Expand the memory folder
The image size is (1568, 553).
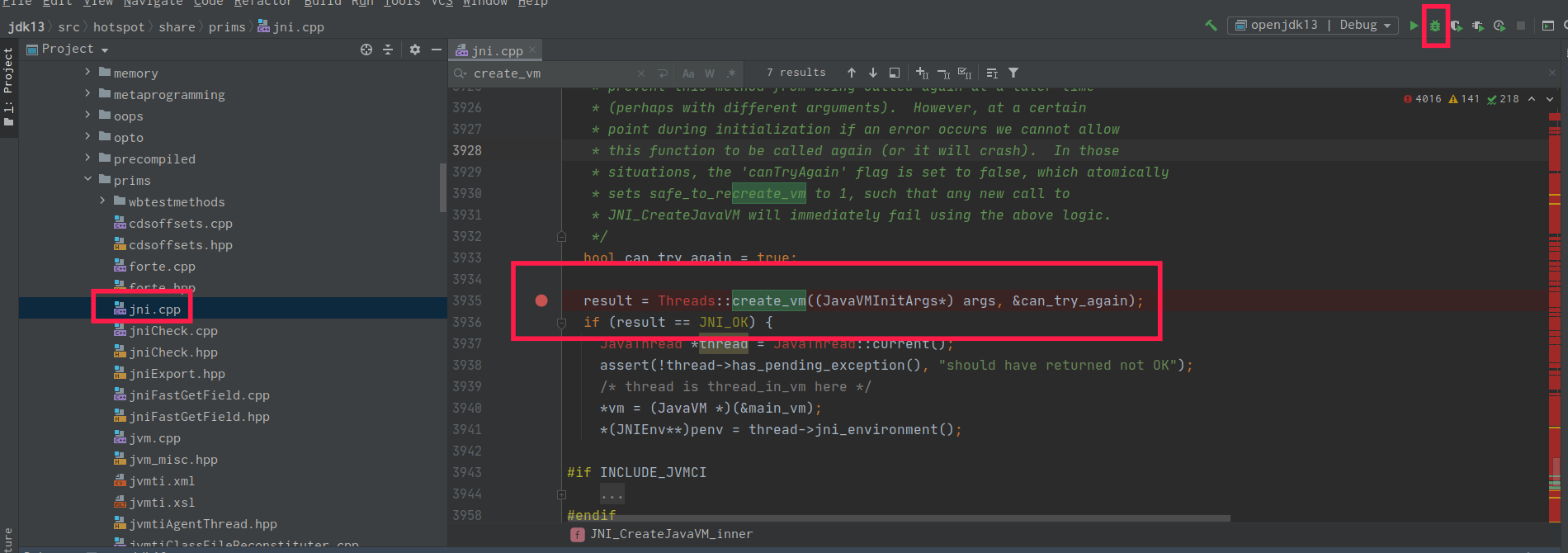[87, 73]
